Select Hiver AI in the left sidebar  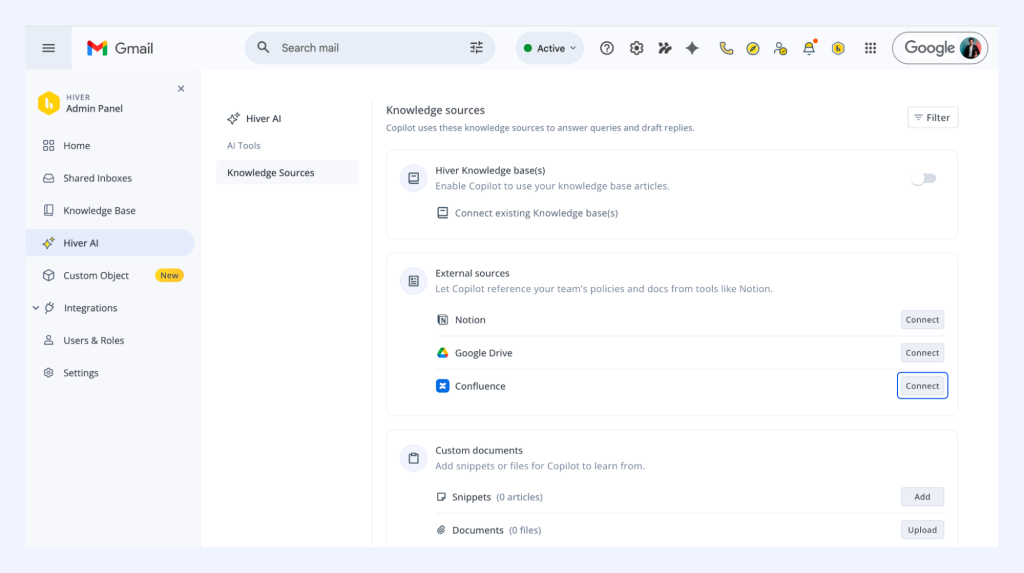tap(110, 242)
